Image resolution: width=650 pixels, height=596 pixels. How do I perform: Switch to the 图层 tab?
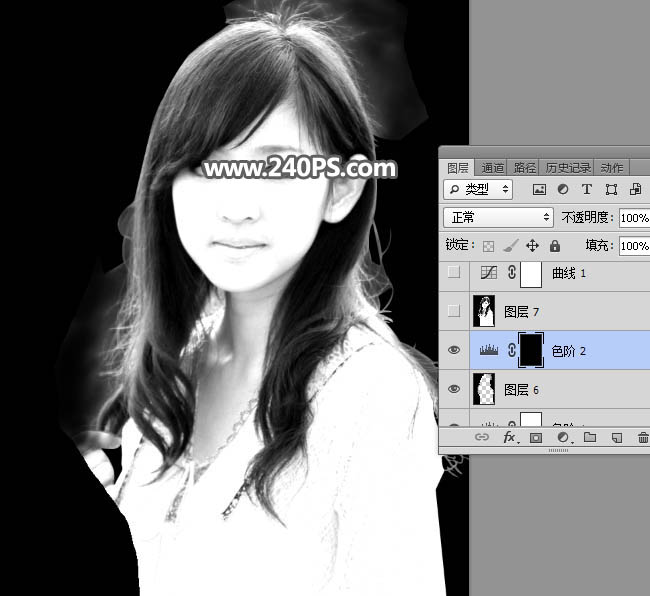pos(458,168)
